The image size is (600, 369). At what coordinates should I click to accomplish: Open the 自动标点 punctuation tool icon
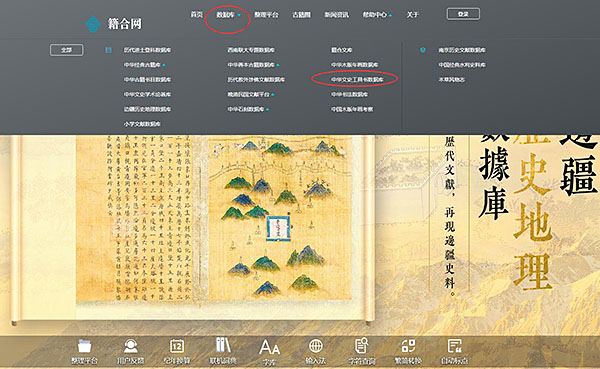(x=454, y=346)
